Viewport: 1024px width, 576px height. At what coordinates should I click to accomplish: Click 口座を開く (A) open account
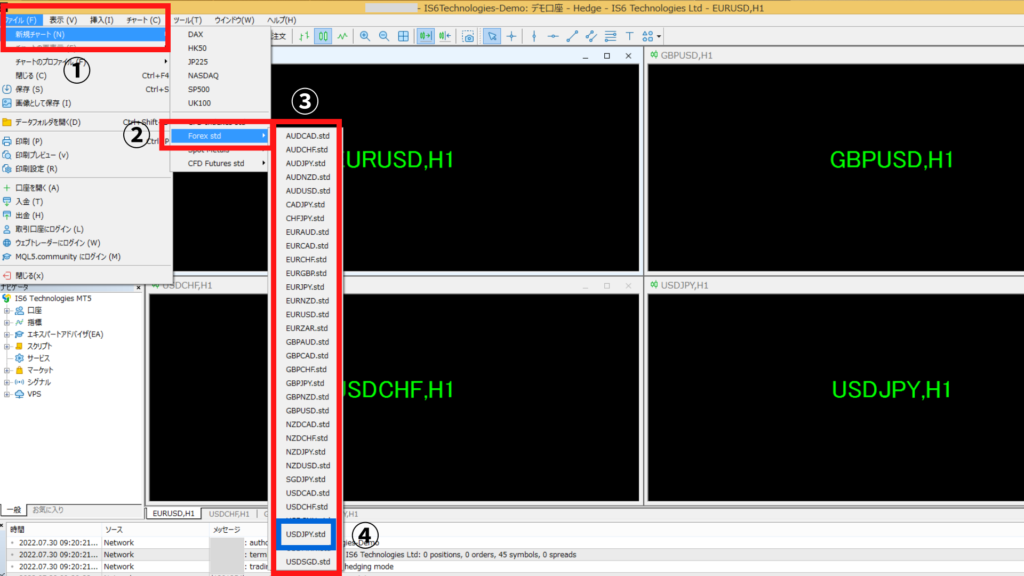click(85, 187)
